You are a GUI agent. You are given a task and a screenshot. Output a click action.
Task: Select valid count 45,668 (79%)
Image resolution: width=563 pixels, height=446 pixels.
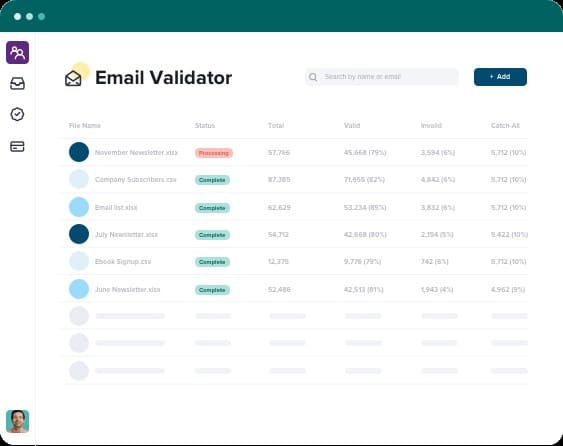tap(365, 153)
